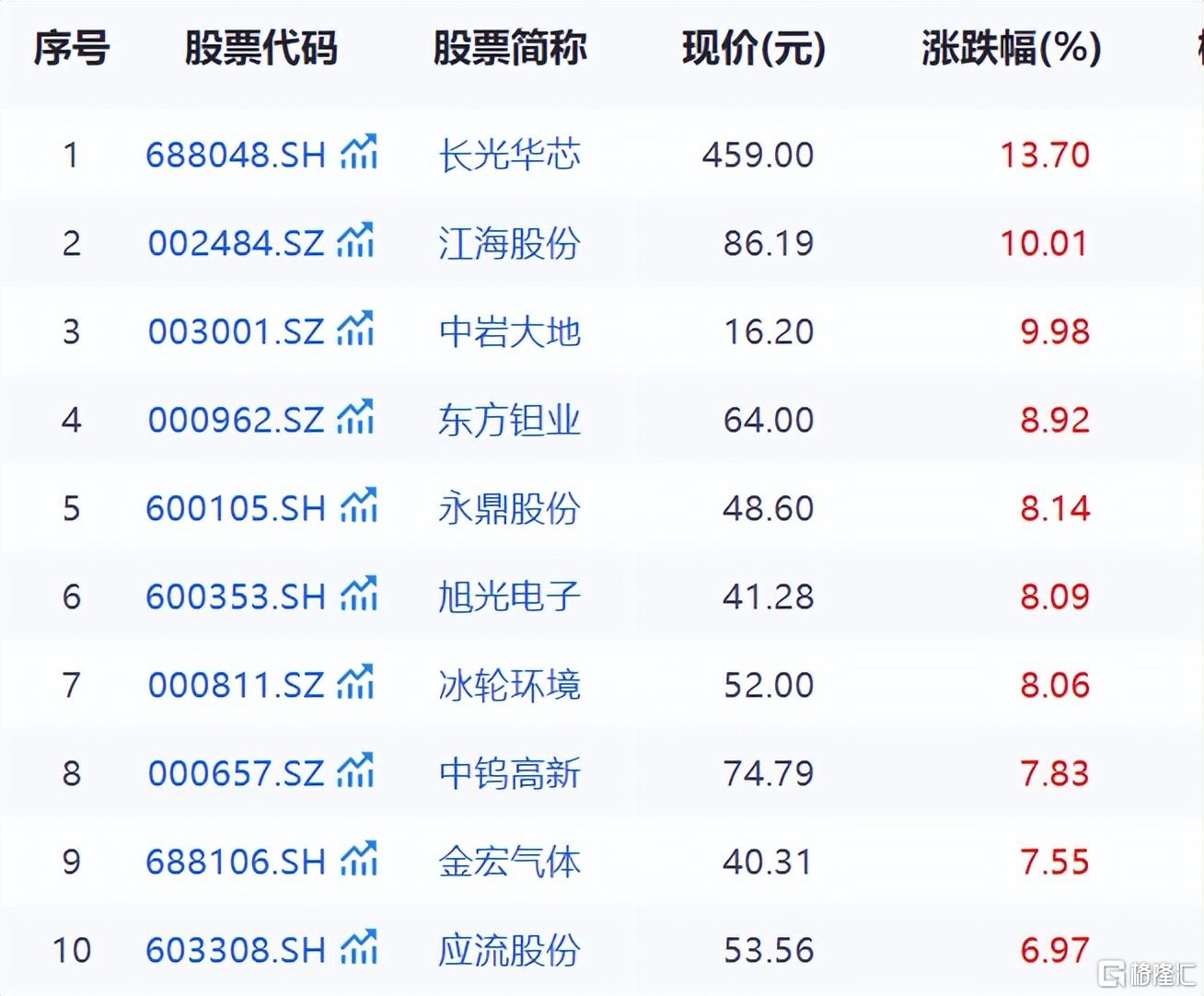Open stock name 长光华芯

tap(509, 155)
